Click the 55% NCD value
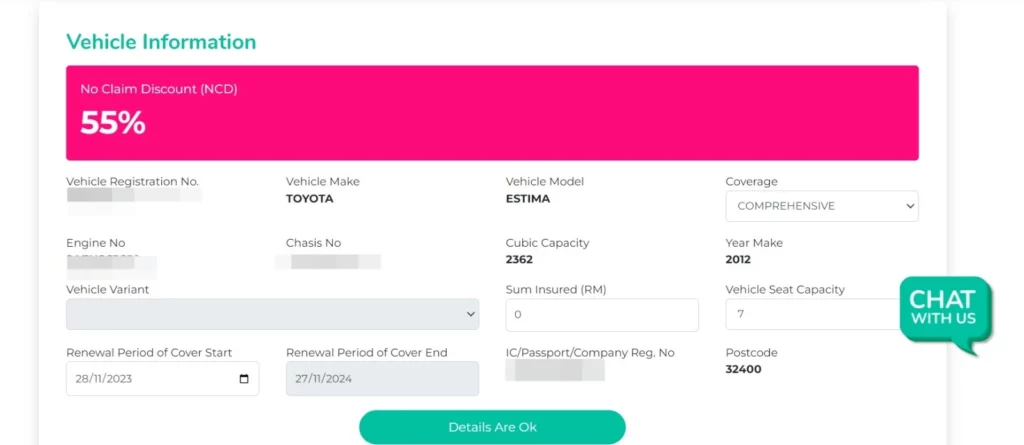 [112, 123]
